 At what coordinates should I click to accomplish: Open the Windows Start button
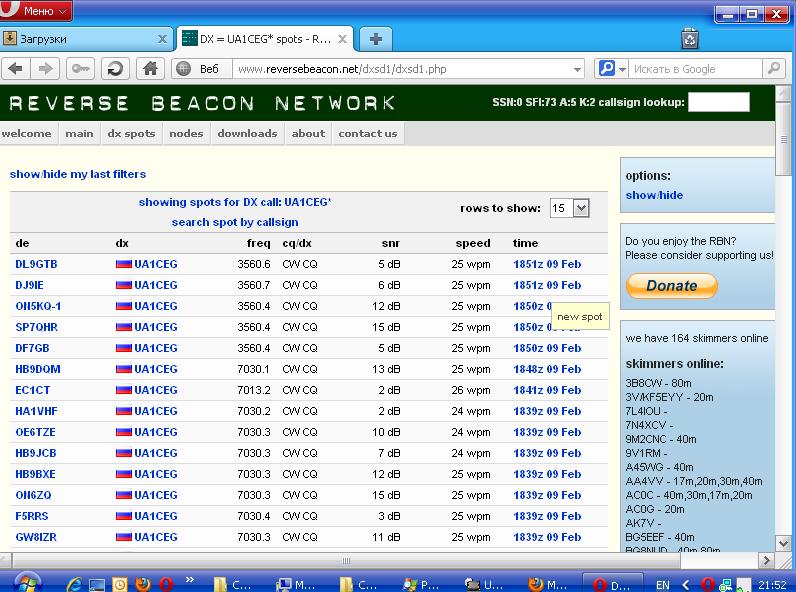coord(27,583)
